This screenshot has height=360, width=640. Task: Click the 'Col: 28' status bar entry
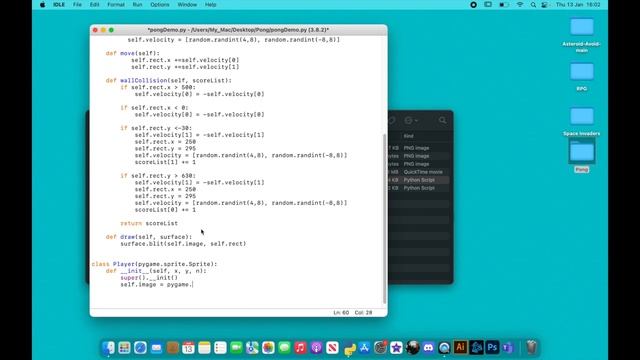pyautogui.click(x=363, y=313)
